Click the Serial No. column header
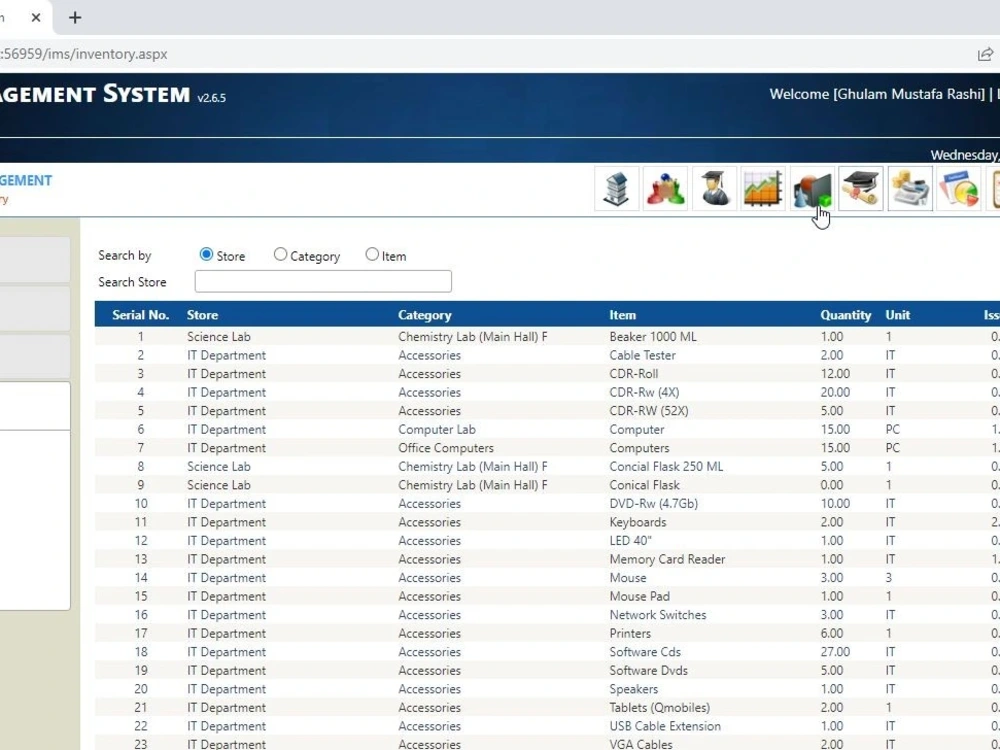Image resolution: width=1000 pixels, height=750 pixels. click(140, 315)
